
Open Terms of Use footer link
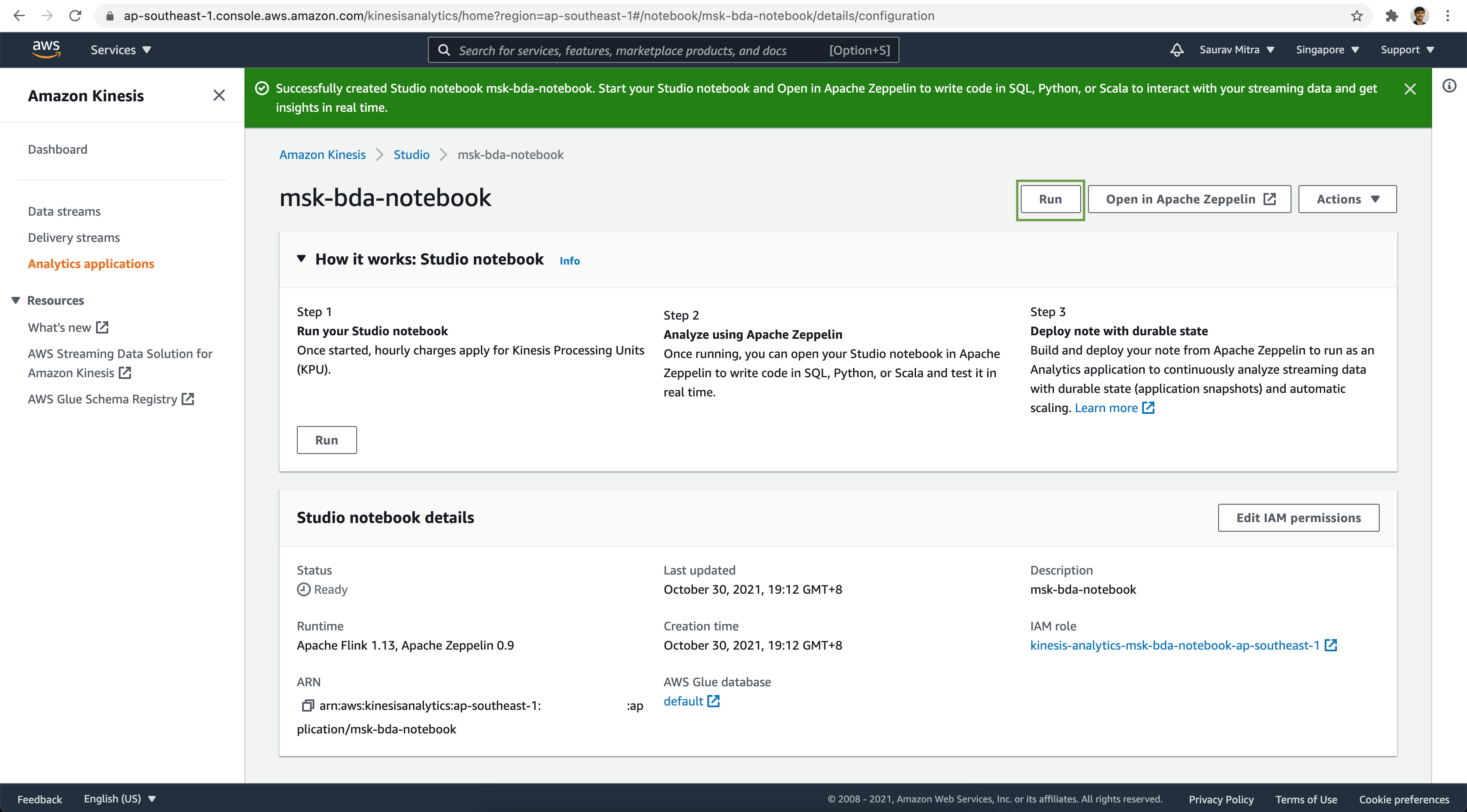click(1306, 799)
